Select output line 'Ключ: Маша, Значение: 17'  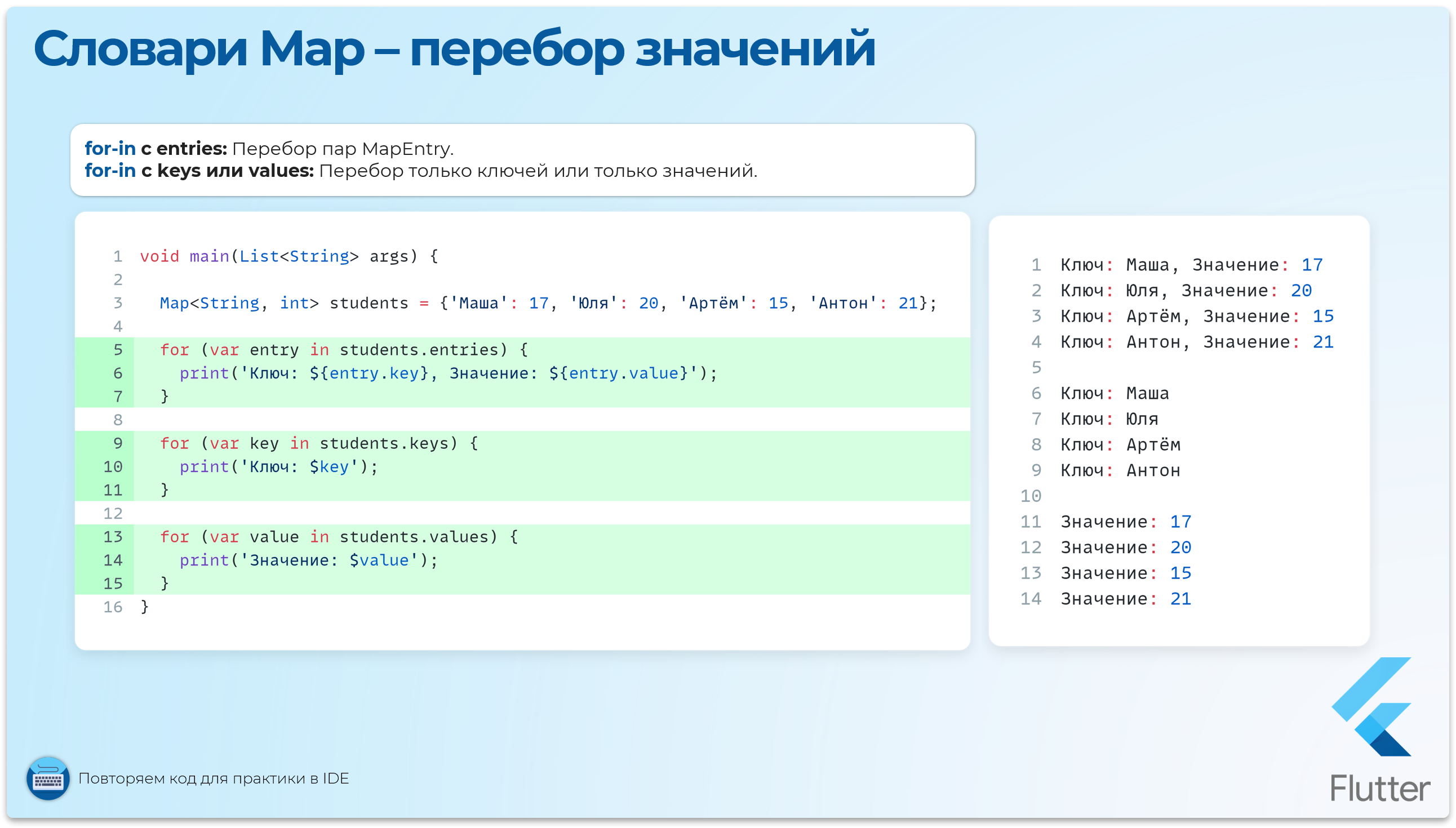click(1192, 264)
